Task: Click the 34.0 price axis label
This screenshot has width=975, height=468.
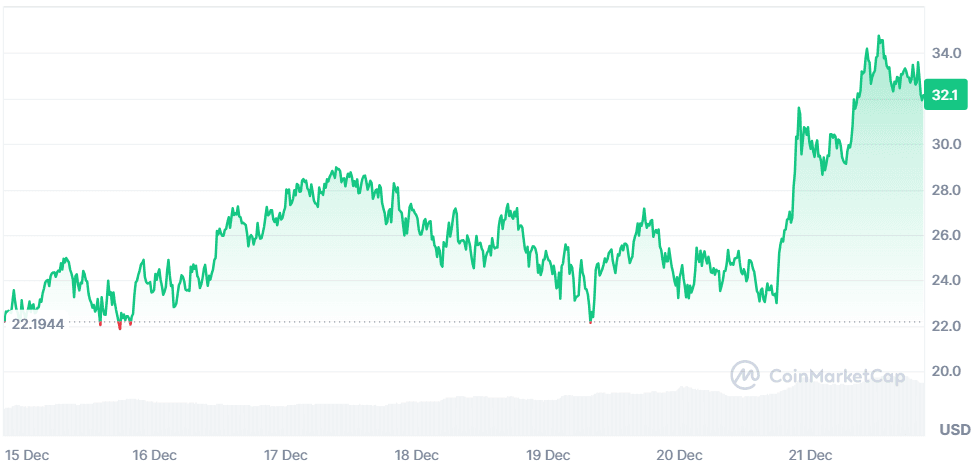Action: click(946, 53)
